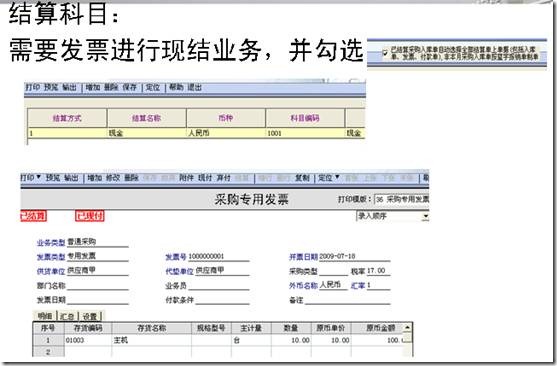Expand the 录入顺序 dropdown

click(426, 216)
